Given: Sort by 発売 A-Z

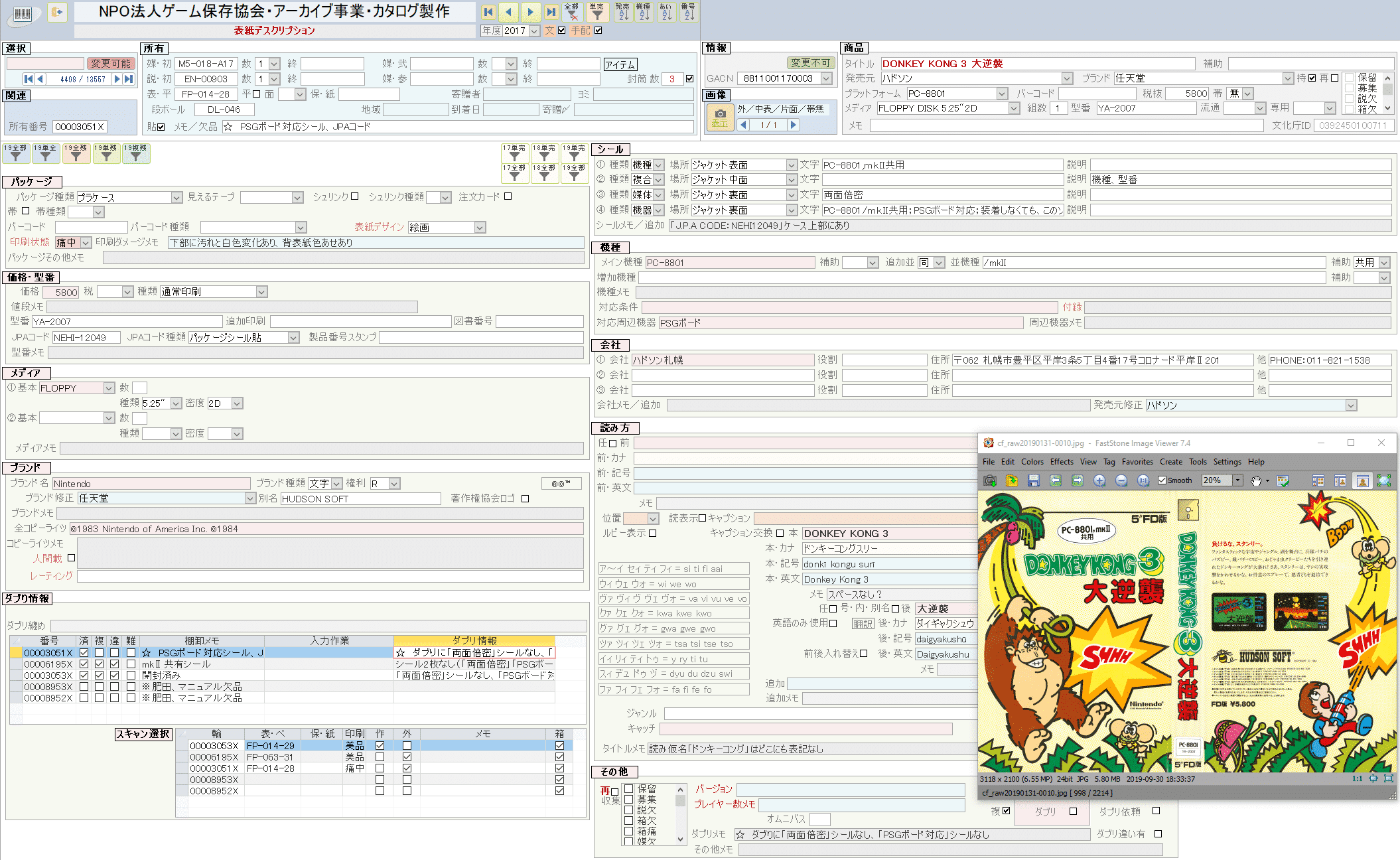Looking at the screenshot, I should 622,11.
